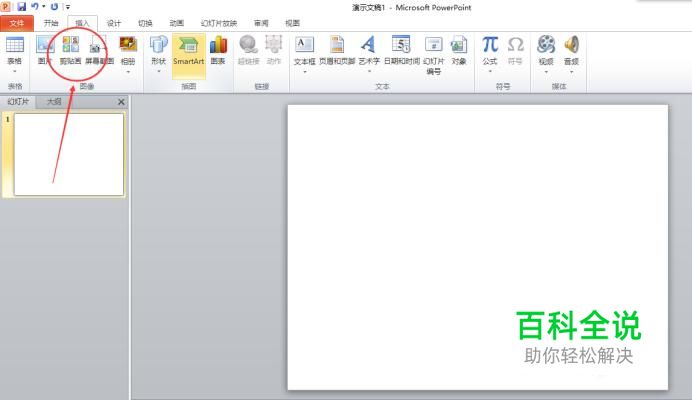This screenshot has width=692, height=400.
Task: Select the 插入 Insert tab
Action: click(x=82, y=23)
